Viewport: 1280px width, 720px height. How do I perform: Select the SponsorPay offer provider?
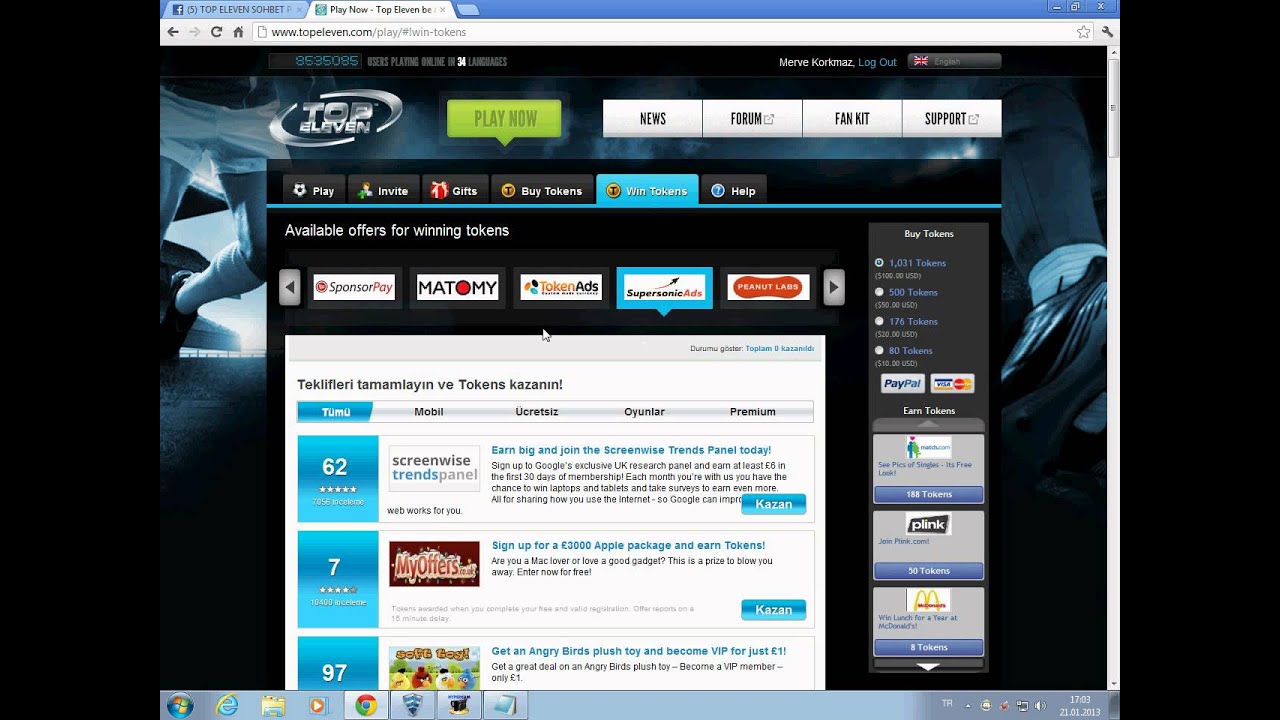(354, 288)
